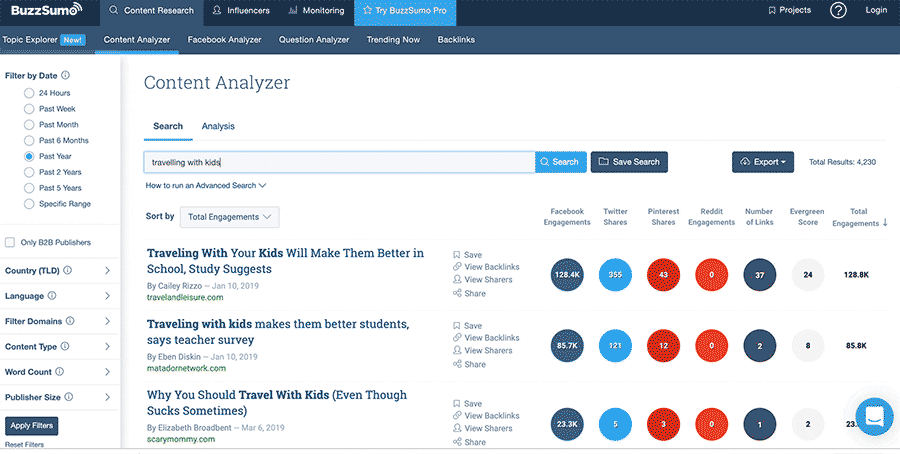Click the travelling with kids search field
This screenshot has height=454, width=900.
pyautogui.click(x=339, y=162)
